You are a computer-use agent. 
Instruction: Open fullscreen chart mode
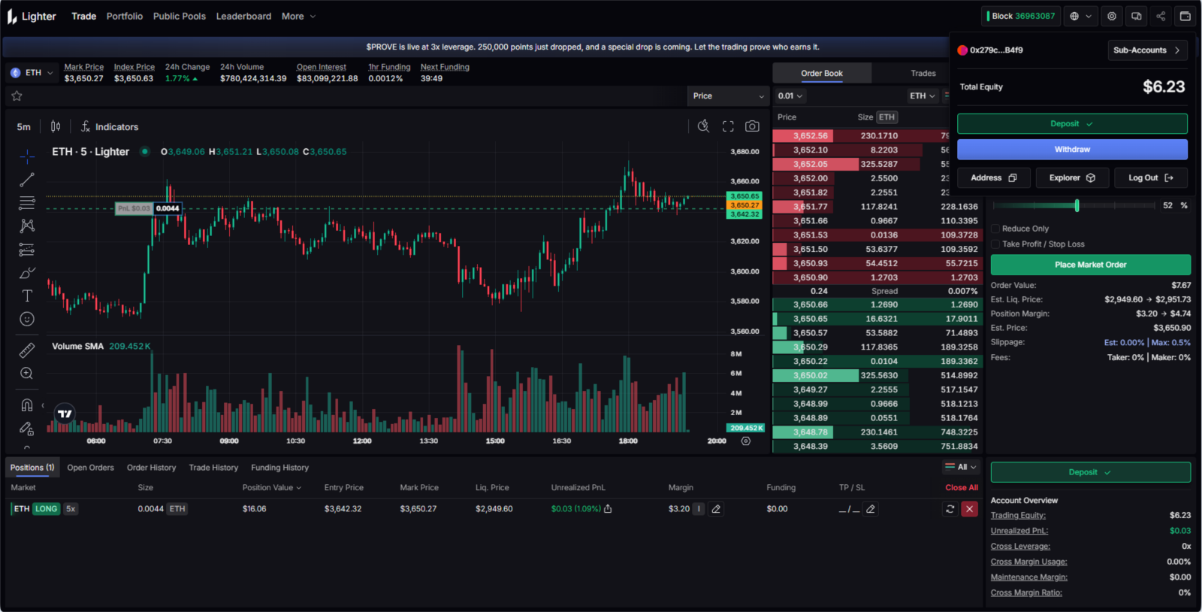pos(728,126)
